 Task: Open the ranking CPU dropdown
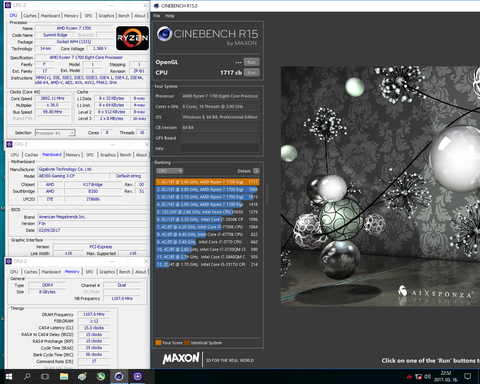pos(170,171)
